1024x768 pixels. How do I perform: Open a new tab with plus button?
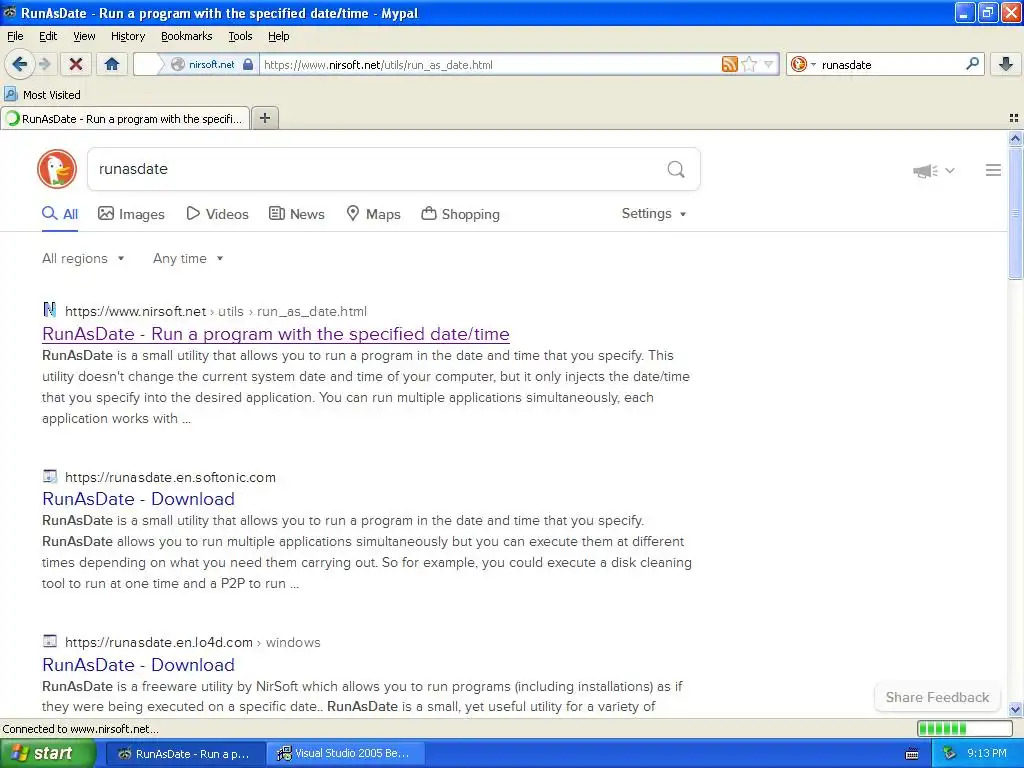coord(264,118)
